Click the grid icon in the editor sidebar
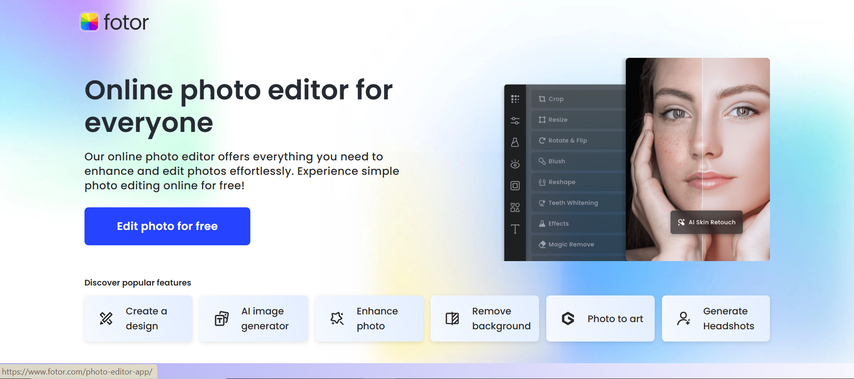The width and height of the screenshot is (854, 379). [515, 99]
